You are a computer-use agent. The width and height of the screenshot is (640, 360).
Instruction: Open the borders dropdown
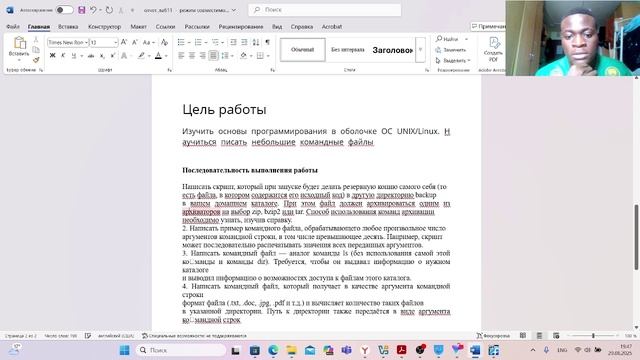pos(268,56)
